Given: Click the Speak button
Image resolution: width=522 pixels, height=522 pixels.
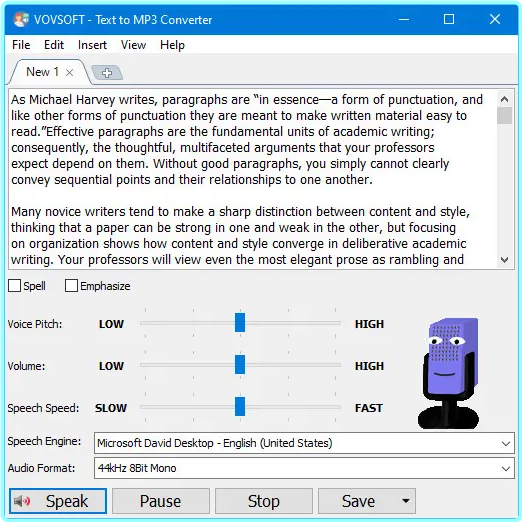Looking at the screenshot, I should click(58, 501).
